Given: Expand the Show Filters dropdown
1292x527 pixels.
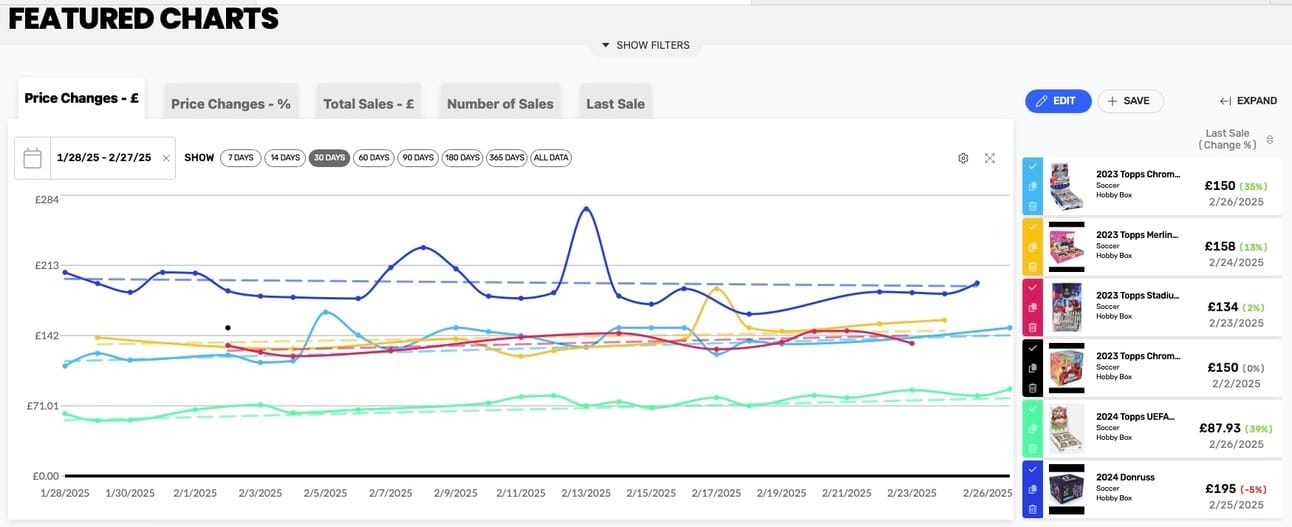Looking at the screenshot, I should coord(645,45).
